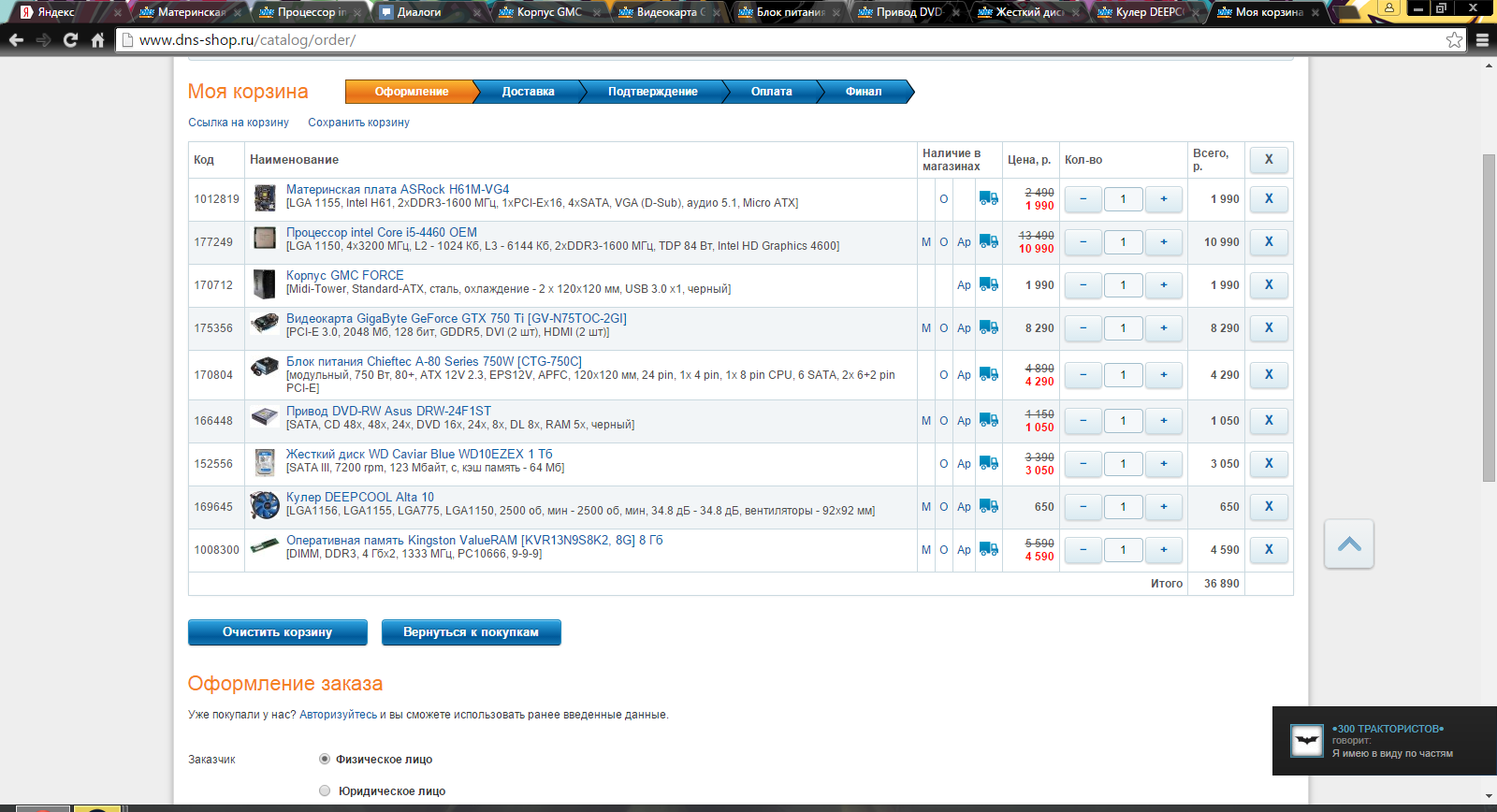Remove GMC FORCE case with X
This screenshot has width=1497, height=812.
1269,284
